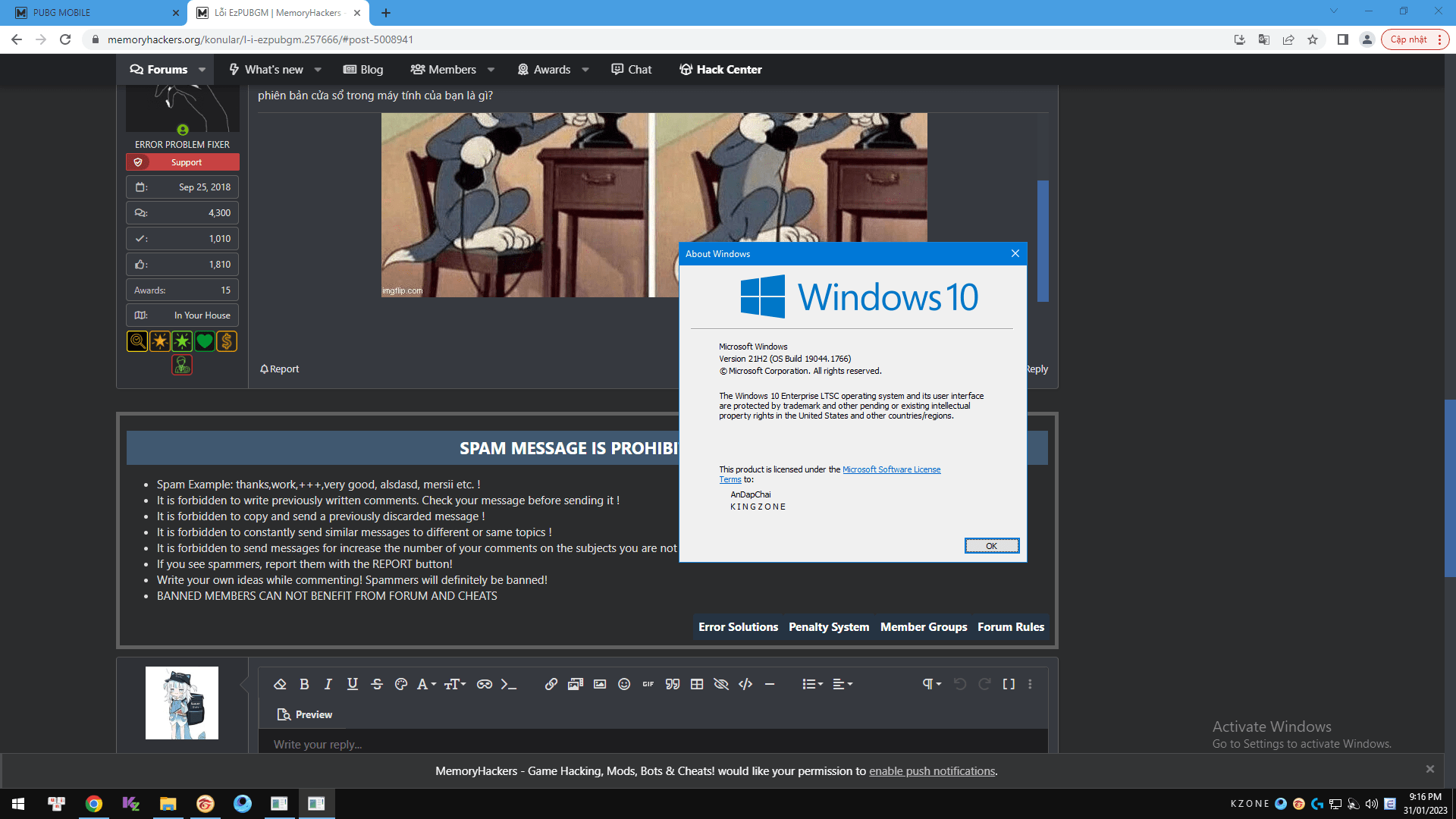Screen dimensions: 1456x819
Task: Open the Windows Start menu
Action: (18, 803)
